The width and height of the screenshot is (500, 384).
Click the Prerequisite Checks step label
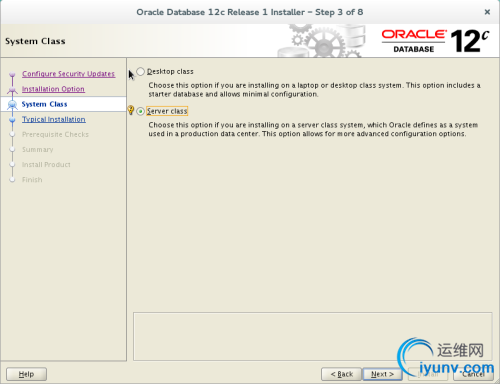click(x=55, y=134)
